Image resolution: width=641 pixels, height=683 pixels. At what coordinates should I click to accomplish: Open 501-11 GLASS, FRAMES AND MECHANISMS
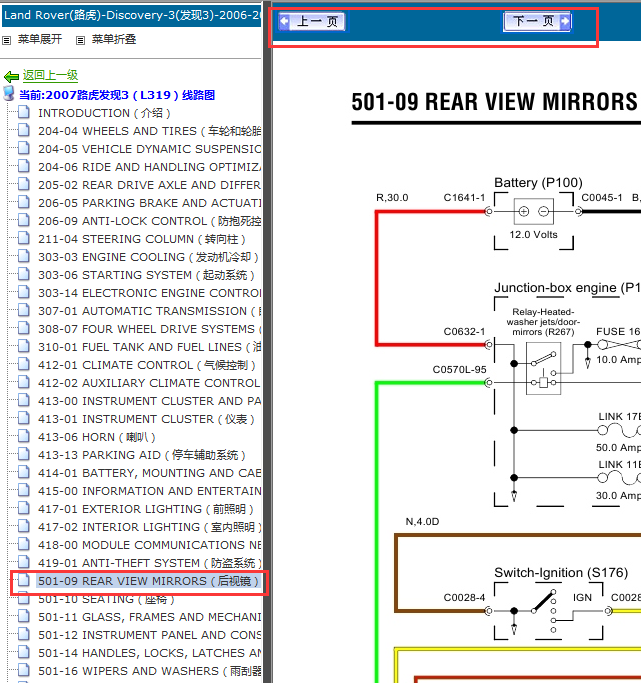(x=149, y=617)
